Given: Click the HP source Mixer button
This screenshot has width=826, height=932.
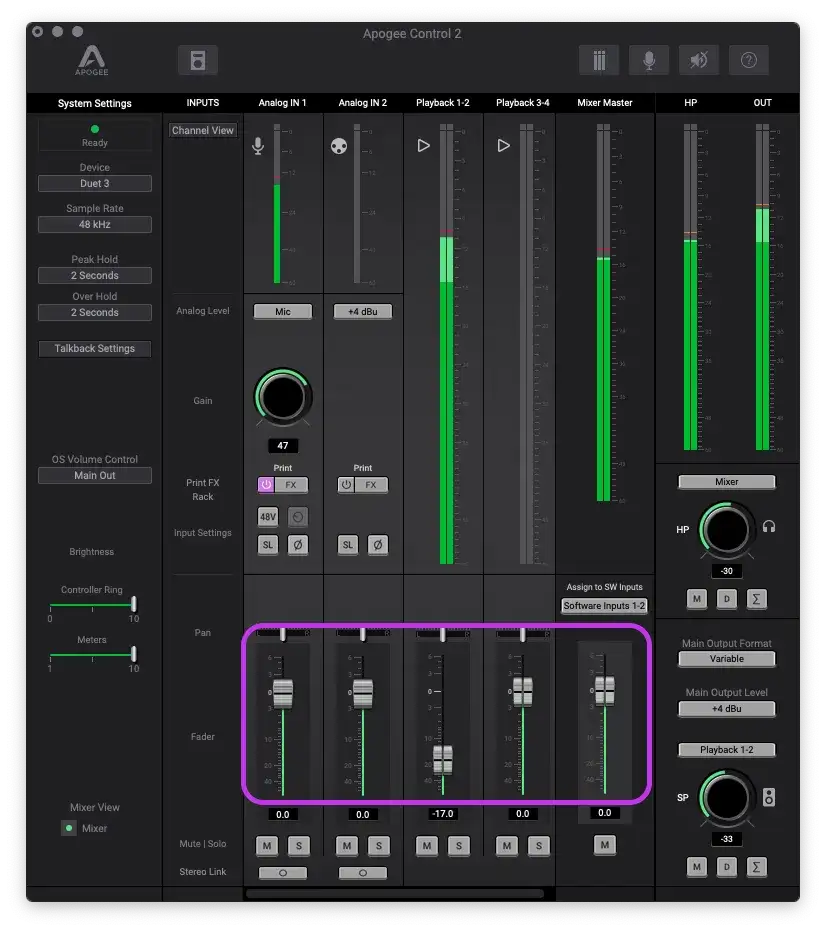Looking at the screenshot, I should tap(726, 481).
